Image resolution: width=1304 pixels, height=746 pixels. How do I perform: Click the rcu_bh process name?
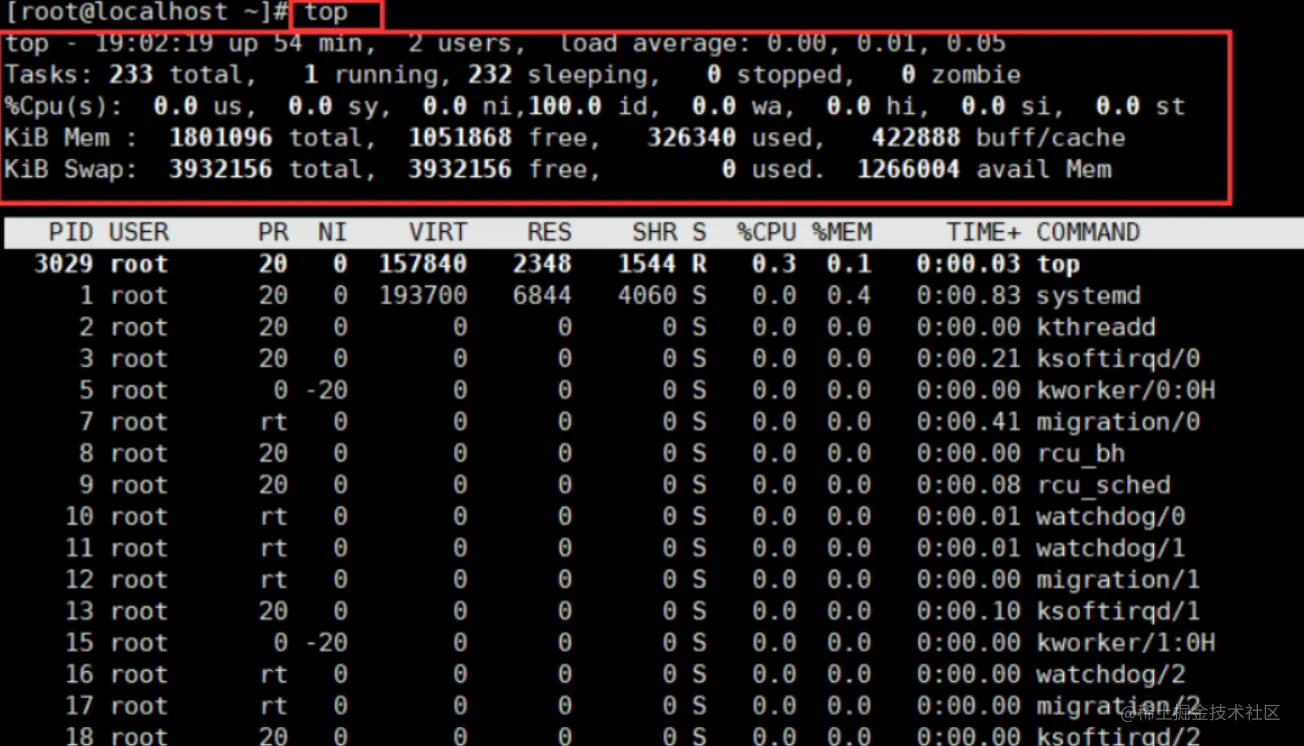tap(1081, 454)
